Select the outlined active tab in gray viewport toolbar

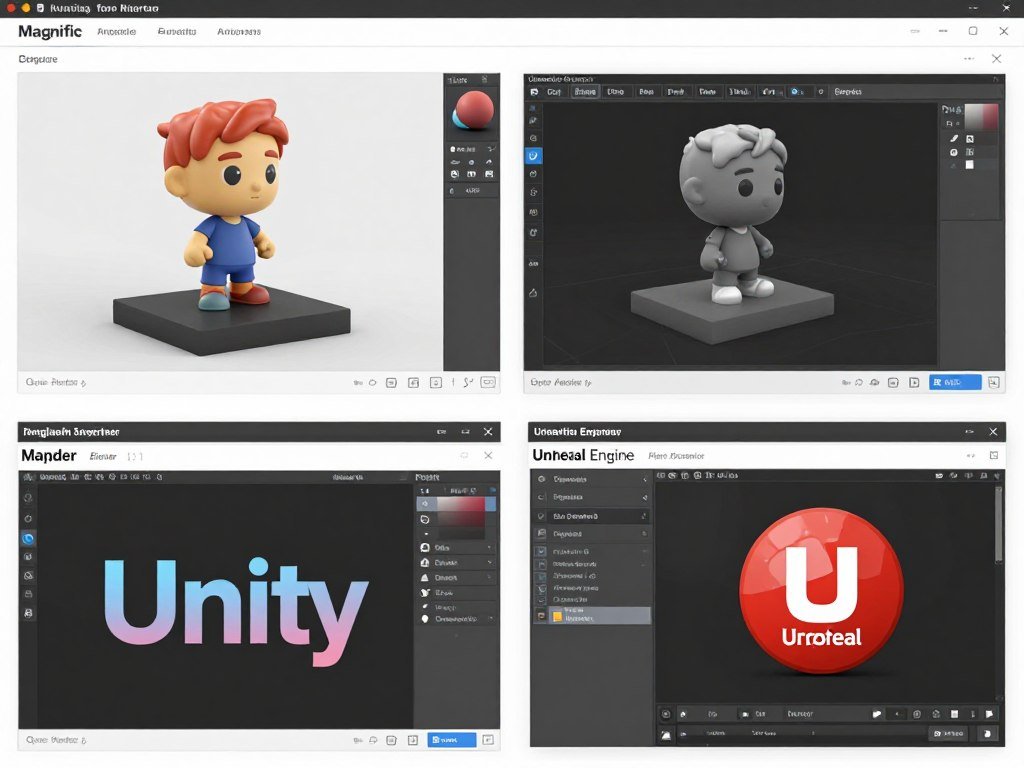coord(585,92)
